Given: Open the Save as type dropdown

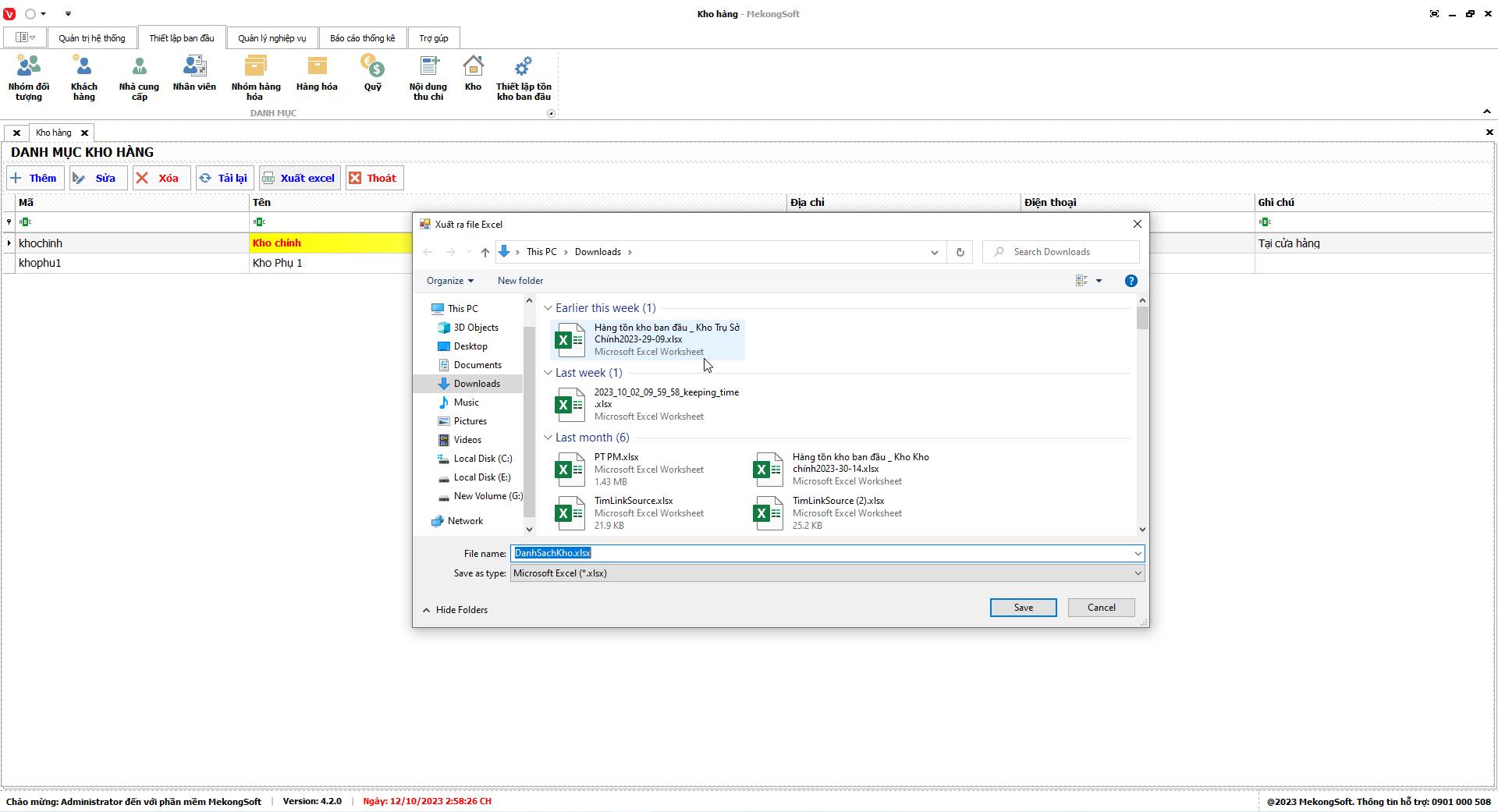Looking at the screenshot, I should pyautogui.click(x=827, y=573).
